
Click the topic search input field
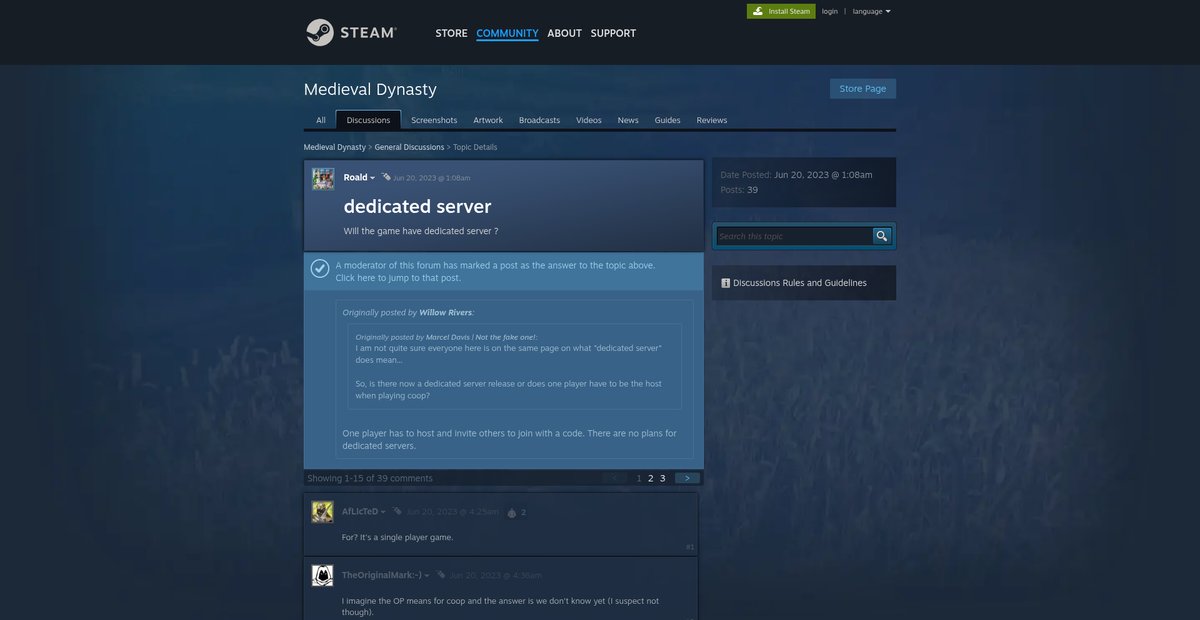794,236
